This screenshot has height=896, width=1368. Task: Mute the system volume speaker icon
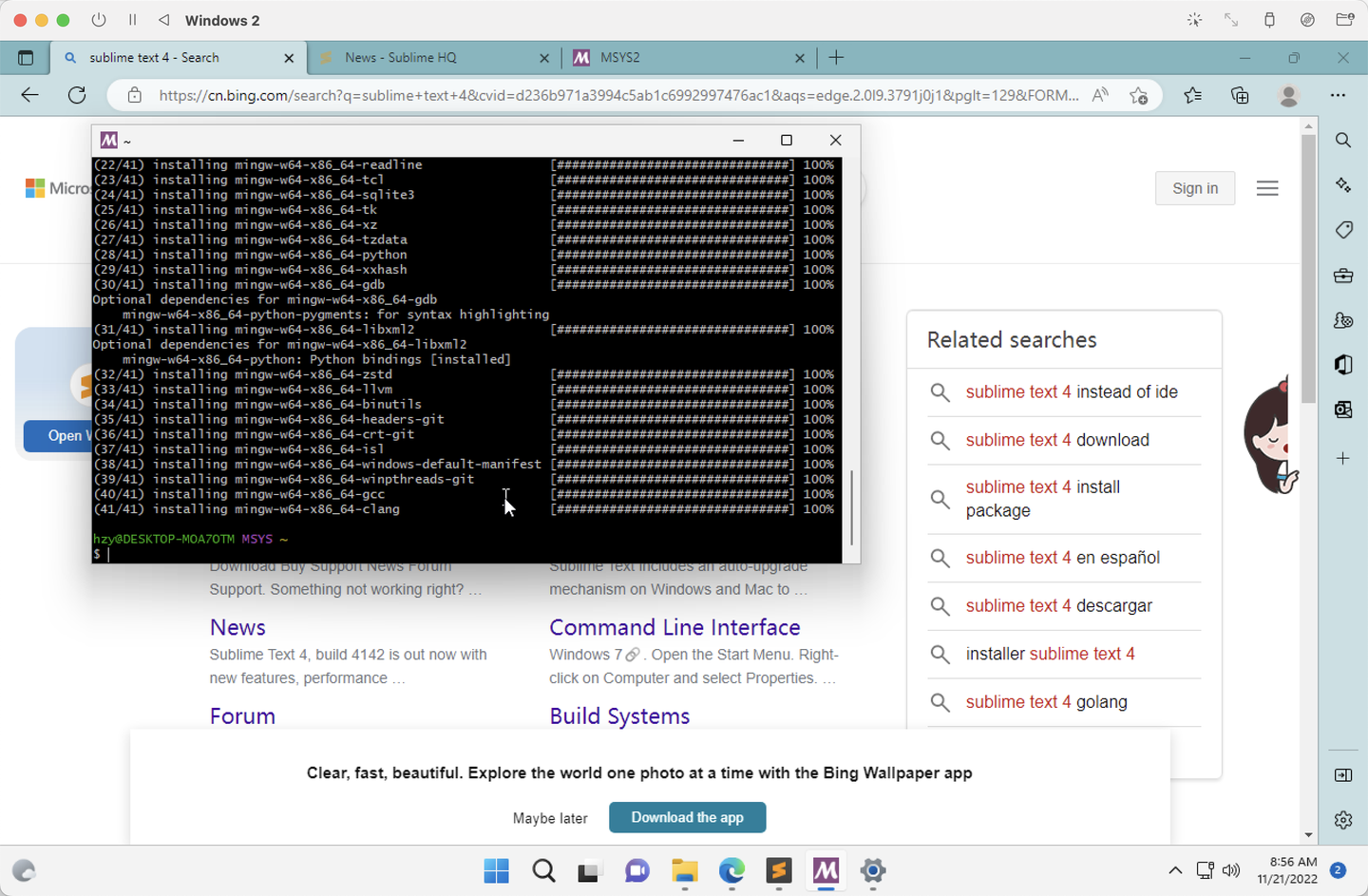(x=1231, y=870)
